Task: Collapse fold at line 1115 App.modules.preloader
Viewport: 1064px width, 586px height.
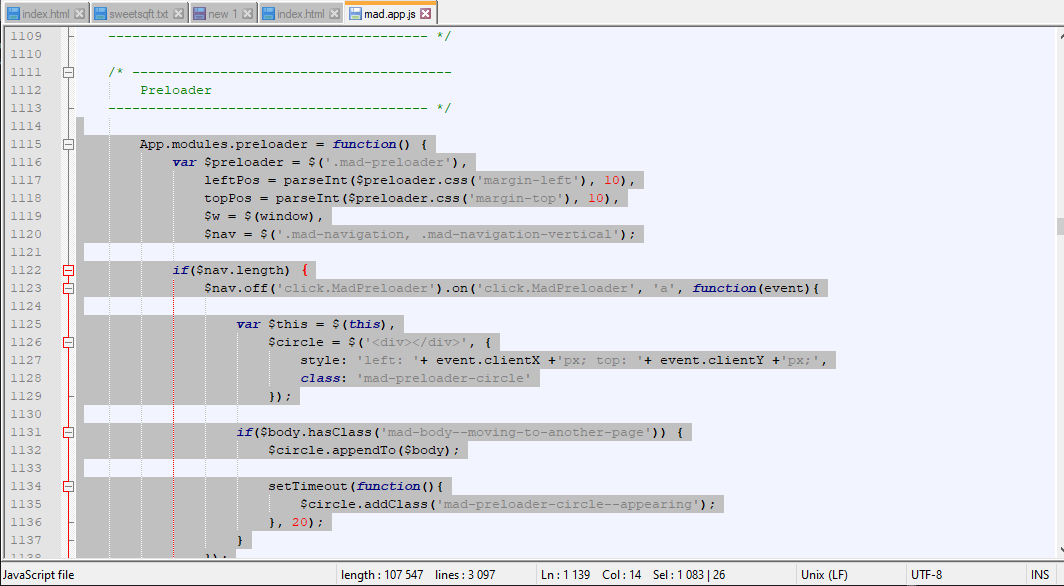Action: [x=69, y=144]
